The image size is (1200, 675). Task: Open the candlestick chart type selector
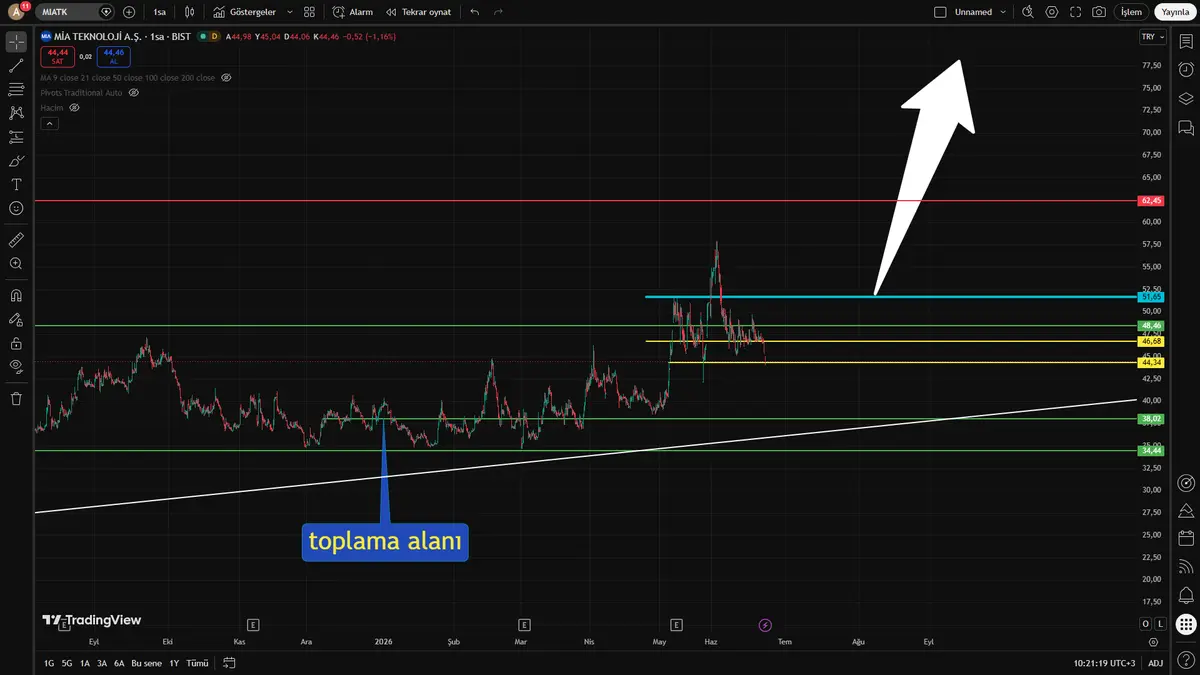click(x=190, y=12)
